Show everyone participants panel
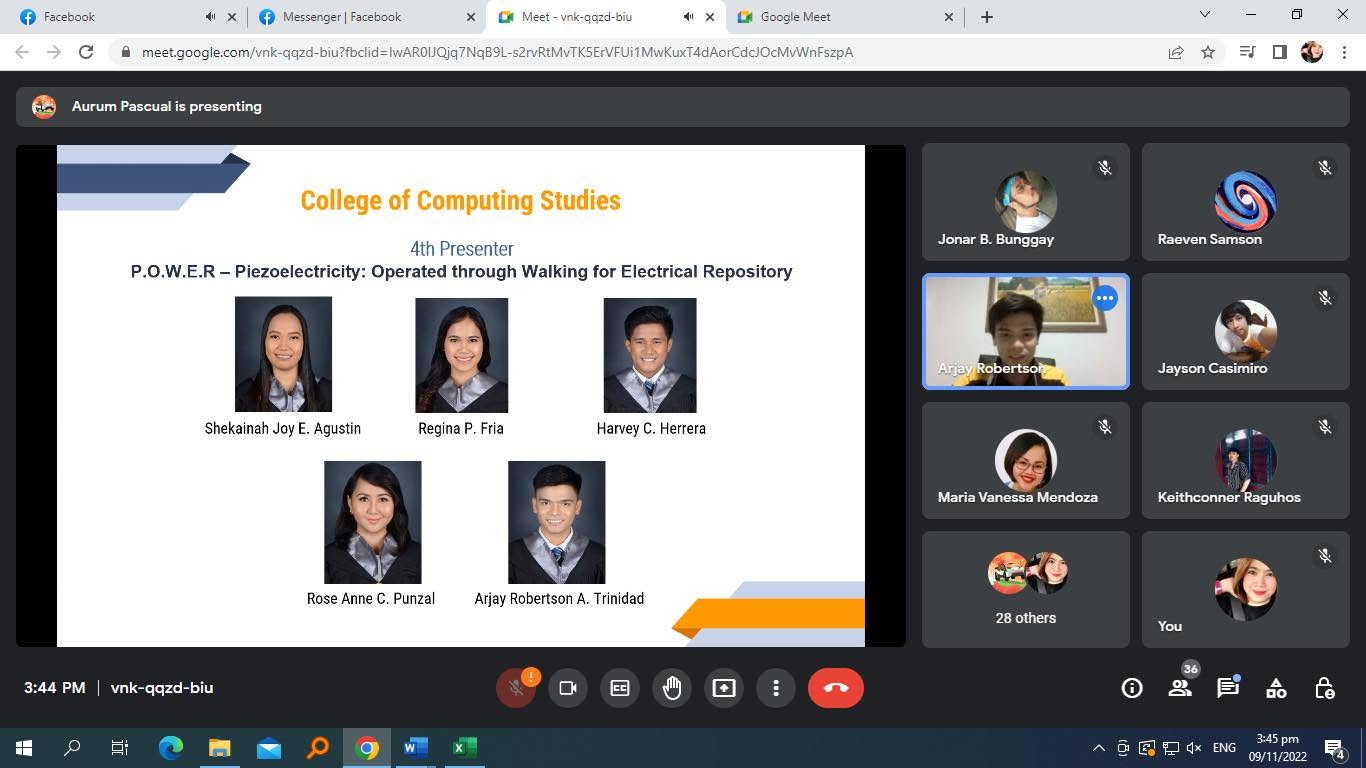1366x768 pixels. (x=1180, y=688)
